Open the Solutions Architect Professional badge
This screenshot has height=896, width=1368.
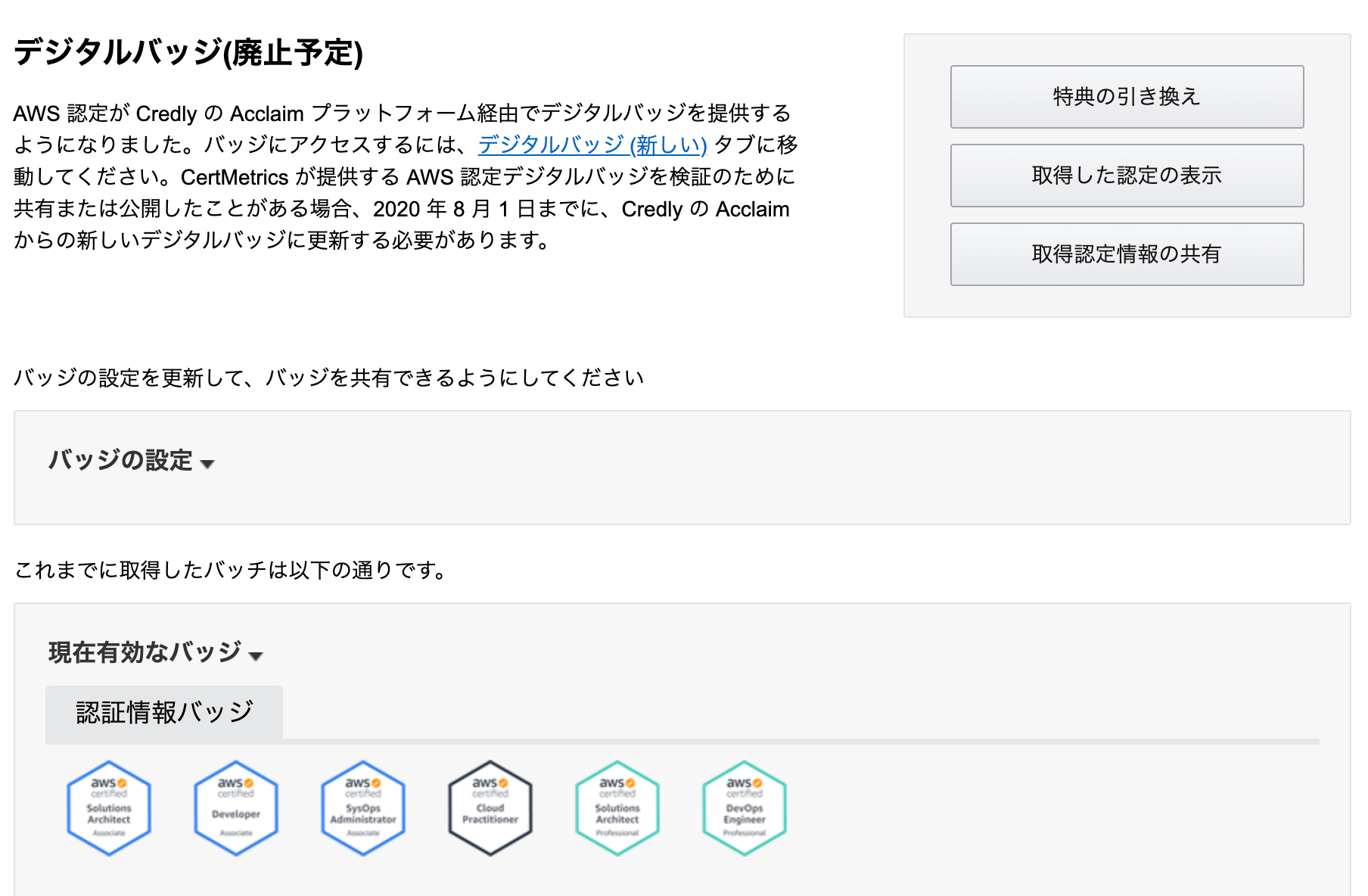617,808
